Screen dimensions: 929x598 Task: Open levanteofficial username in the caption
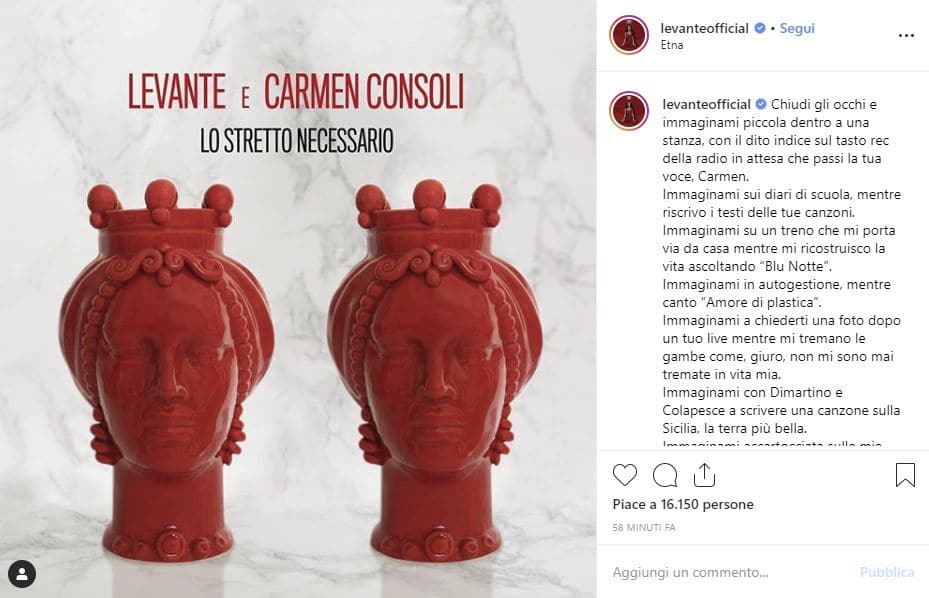[x=706, y=104]
